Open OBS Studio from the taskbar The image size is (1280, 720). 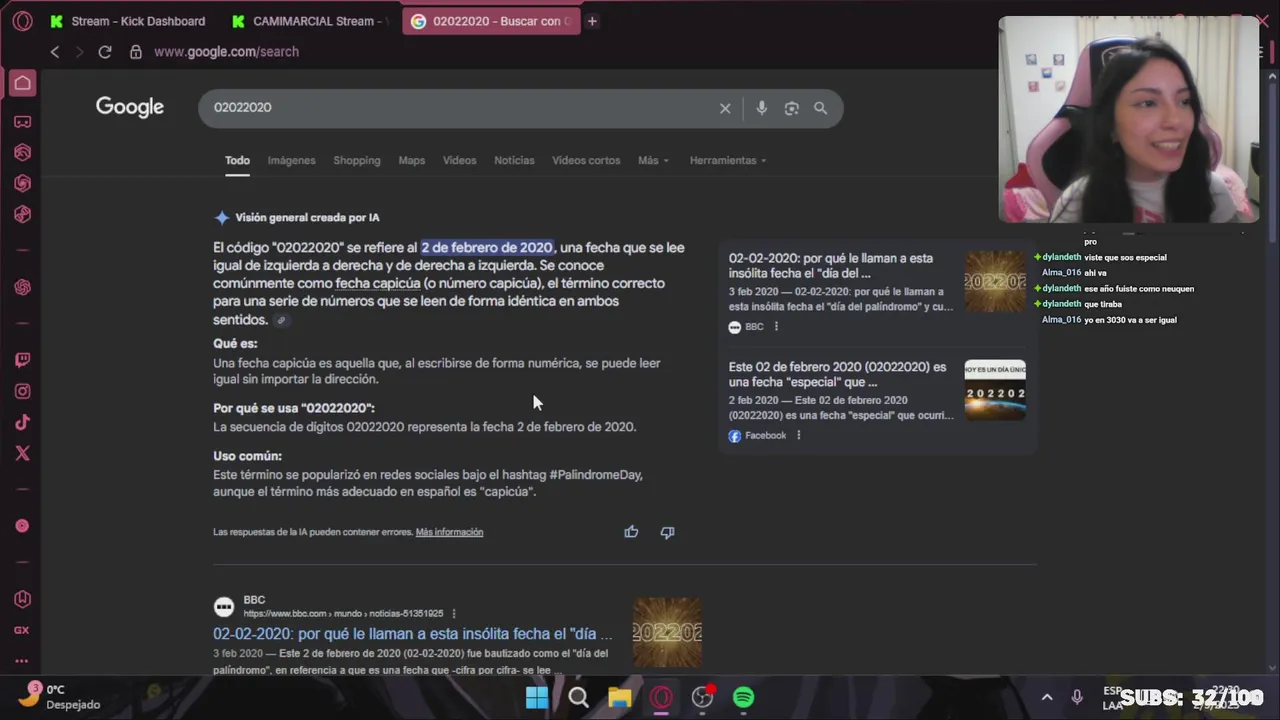pos(702,697)
